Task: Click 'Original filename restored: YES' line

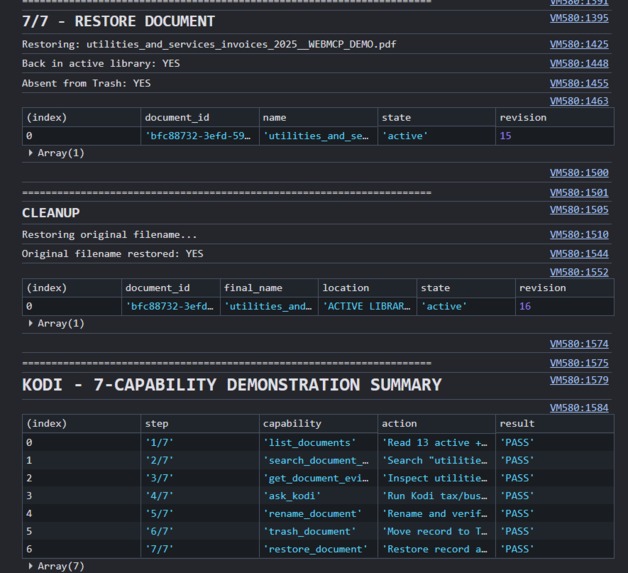Action: click(112, 254)
